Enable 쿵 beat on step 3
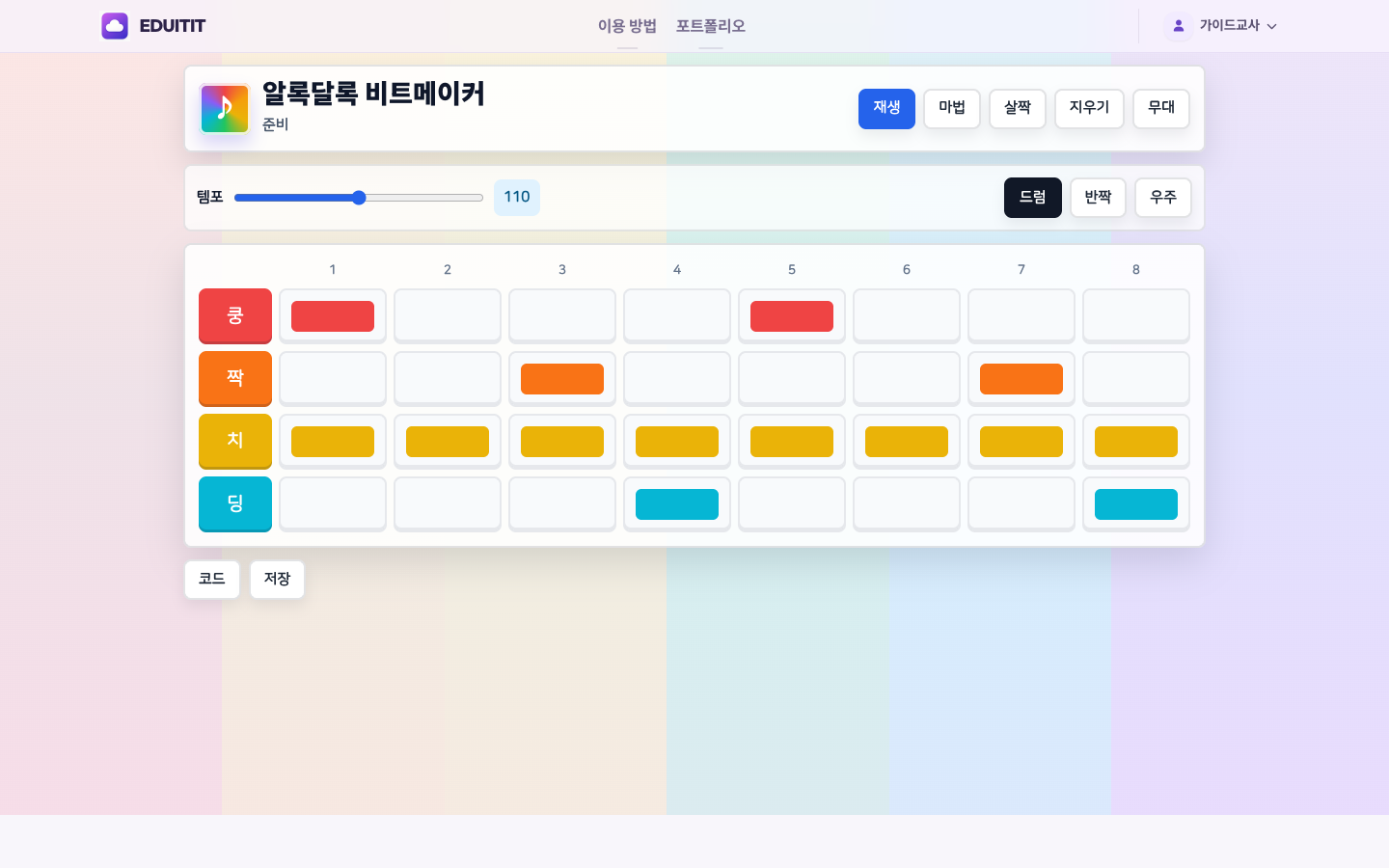This screenshot has height=868, width=1389. pos(562,316)
